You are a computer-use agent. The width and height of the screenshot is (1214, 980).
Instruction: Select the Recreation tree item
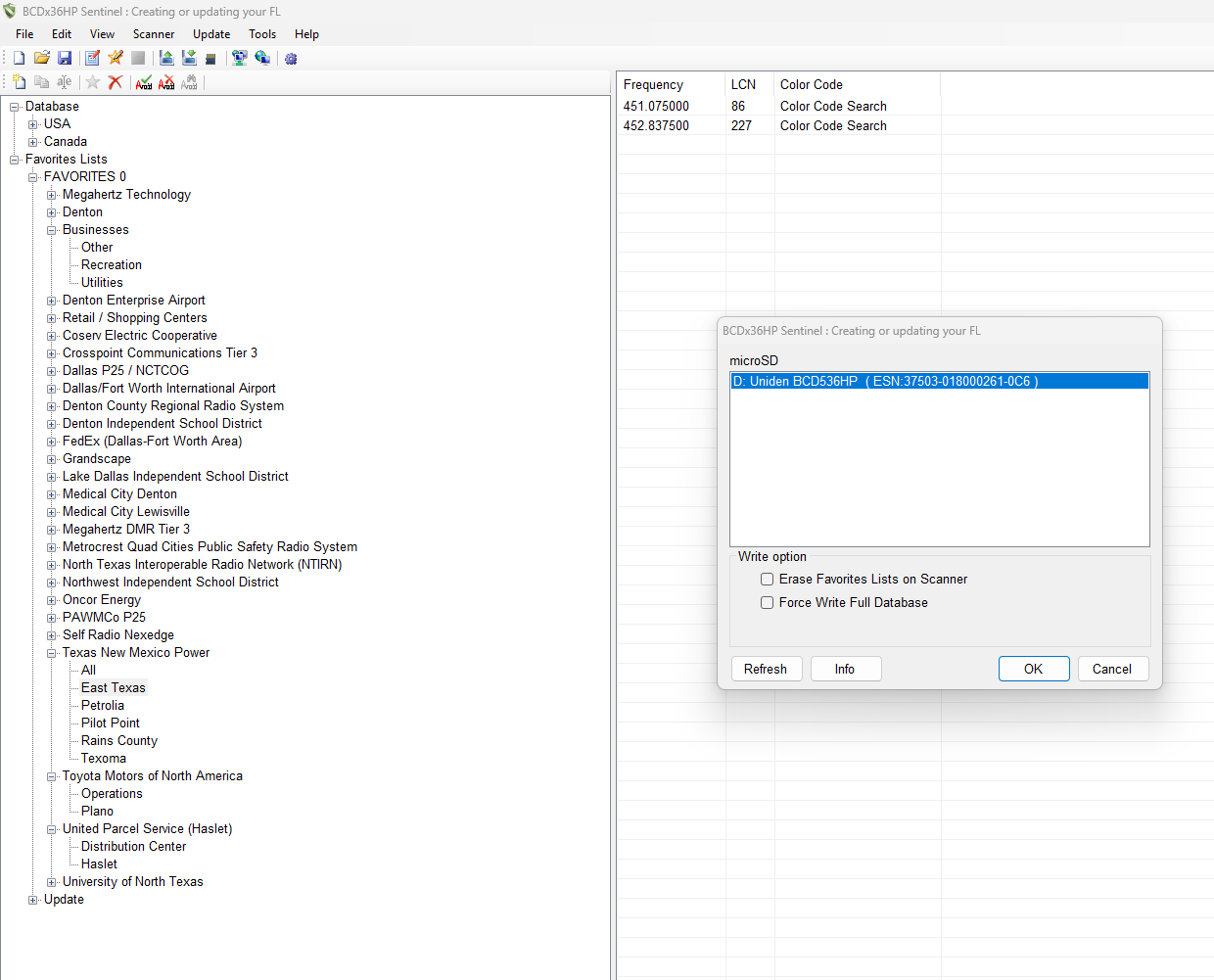112,265
